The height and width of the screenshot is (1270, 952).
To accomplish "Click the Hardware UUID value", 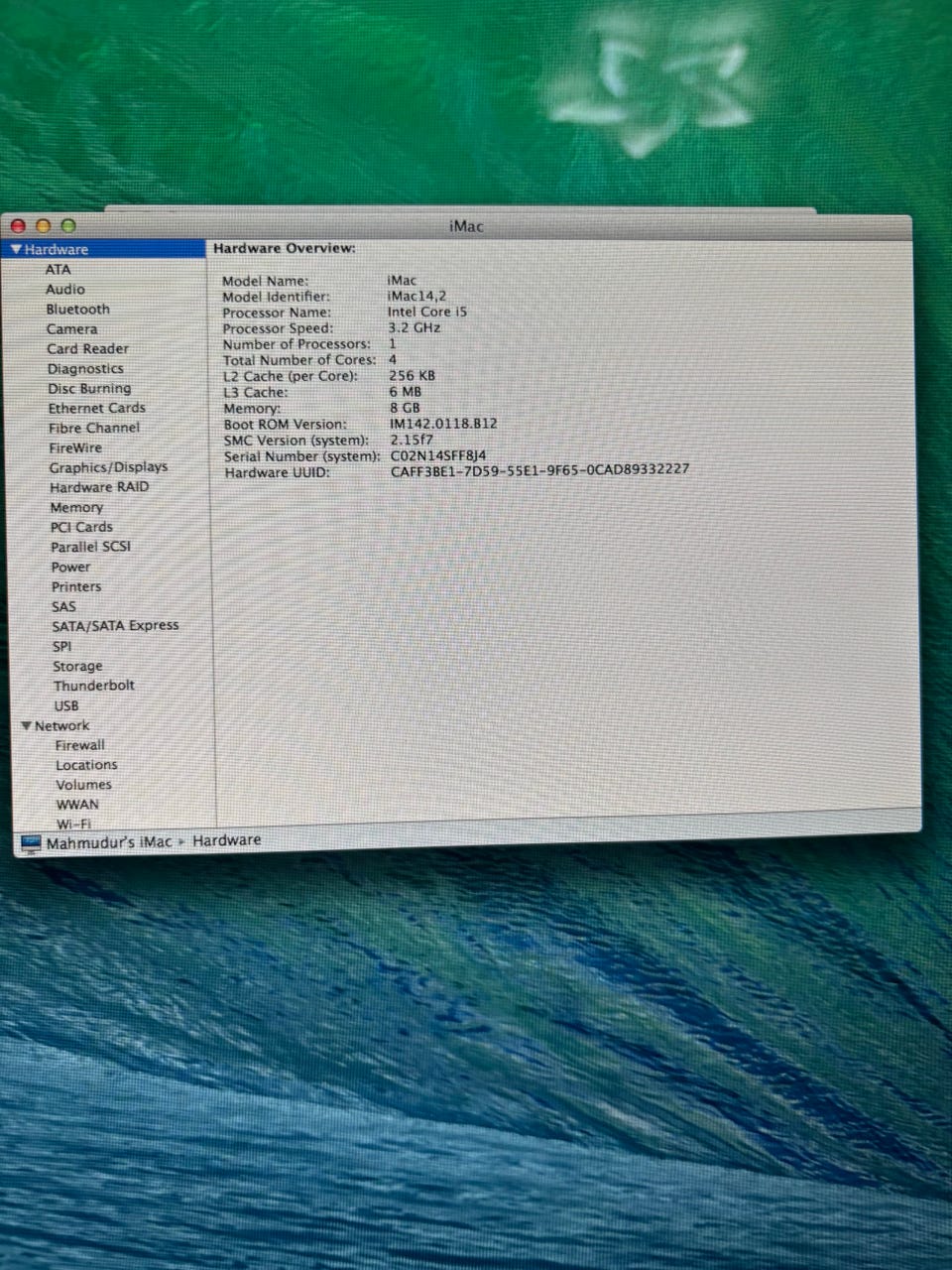I will [539, 469].
